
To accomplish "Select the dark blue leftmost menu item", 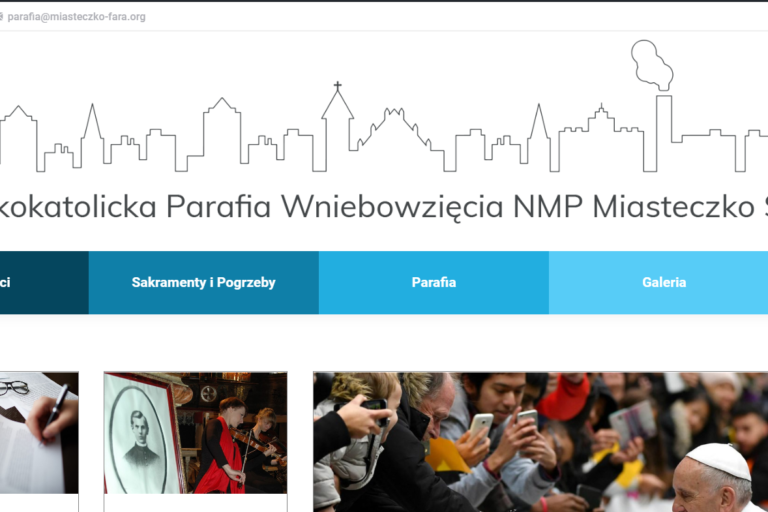I will 44,283.
